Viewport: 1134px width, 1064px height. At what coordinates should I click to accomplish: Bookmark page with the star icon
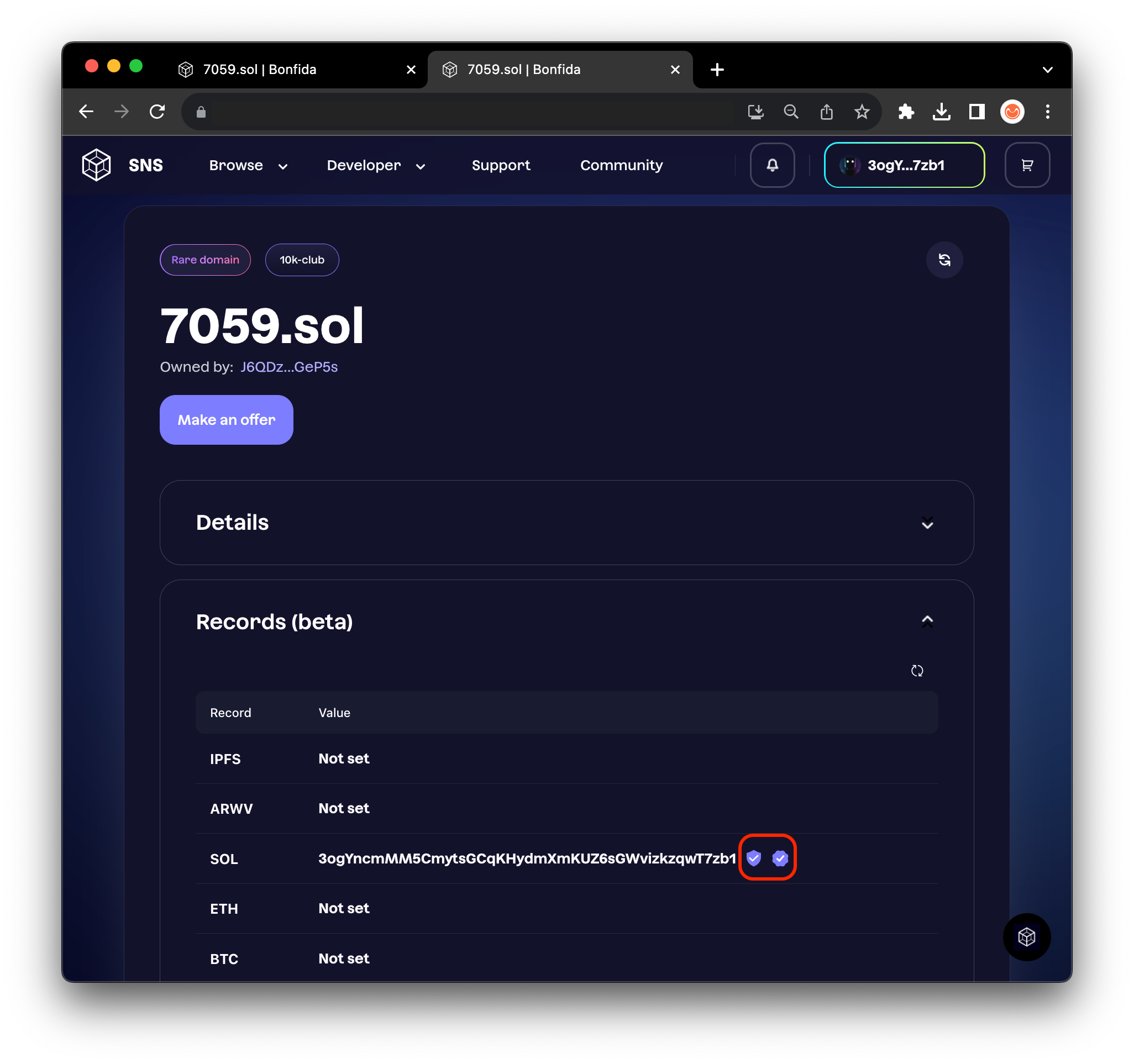point(862,112)
